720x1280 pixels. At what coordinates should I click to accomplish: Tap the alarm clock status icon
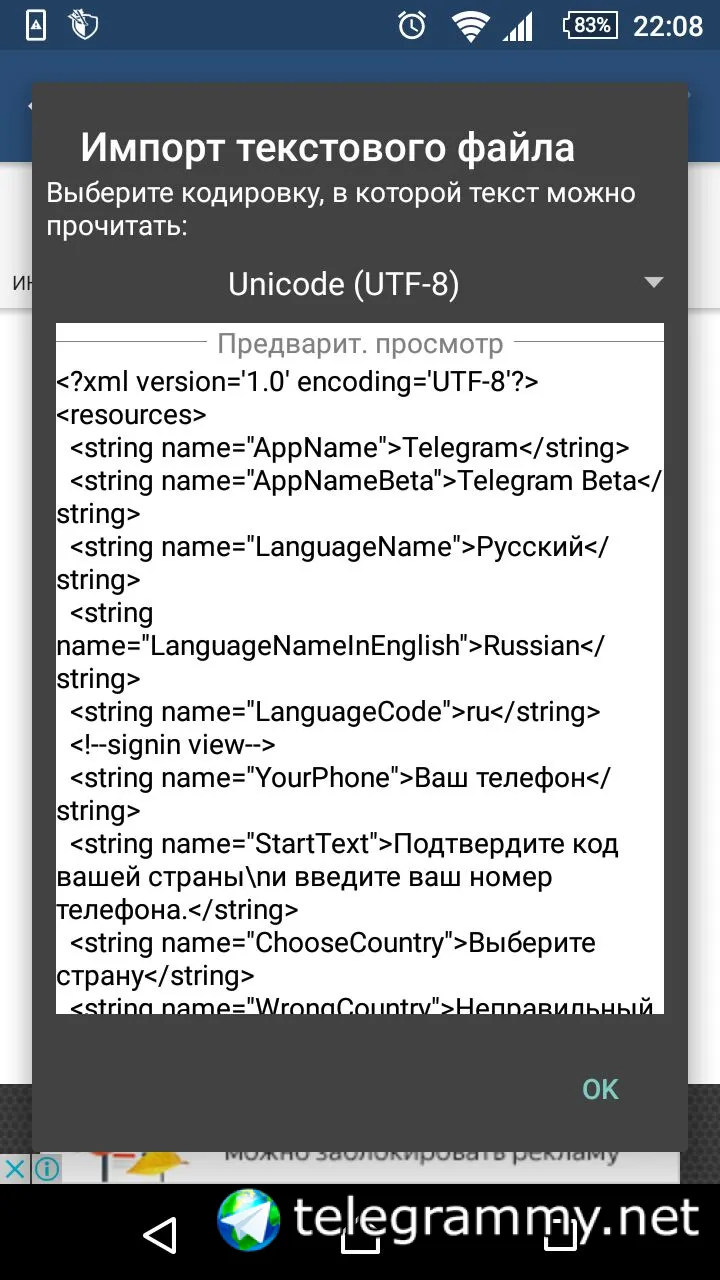[x=412, y=26]
